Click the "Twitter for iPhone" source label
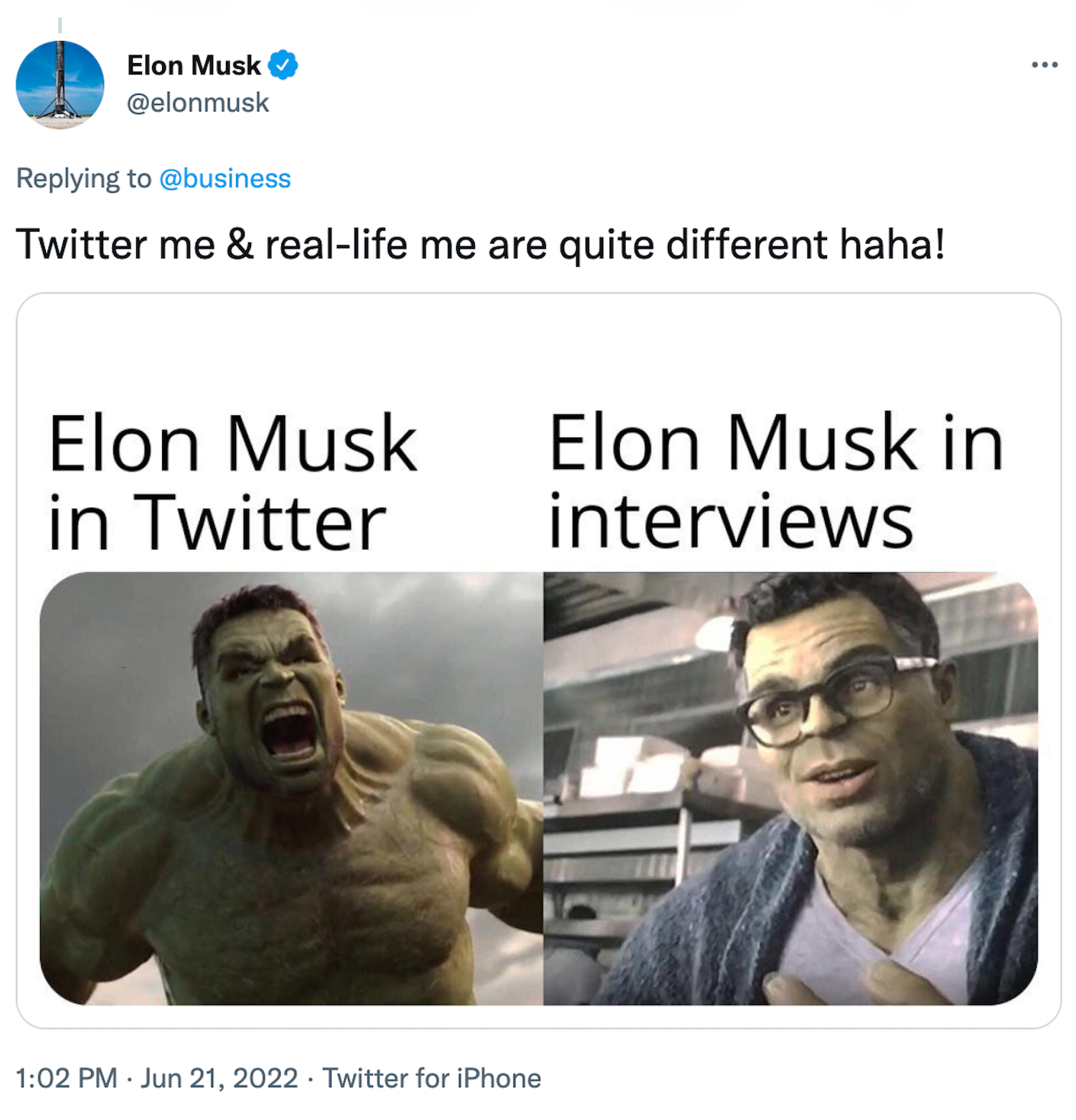 (x=432, y=1078)
